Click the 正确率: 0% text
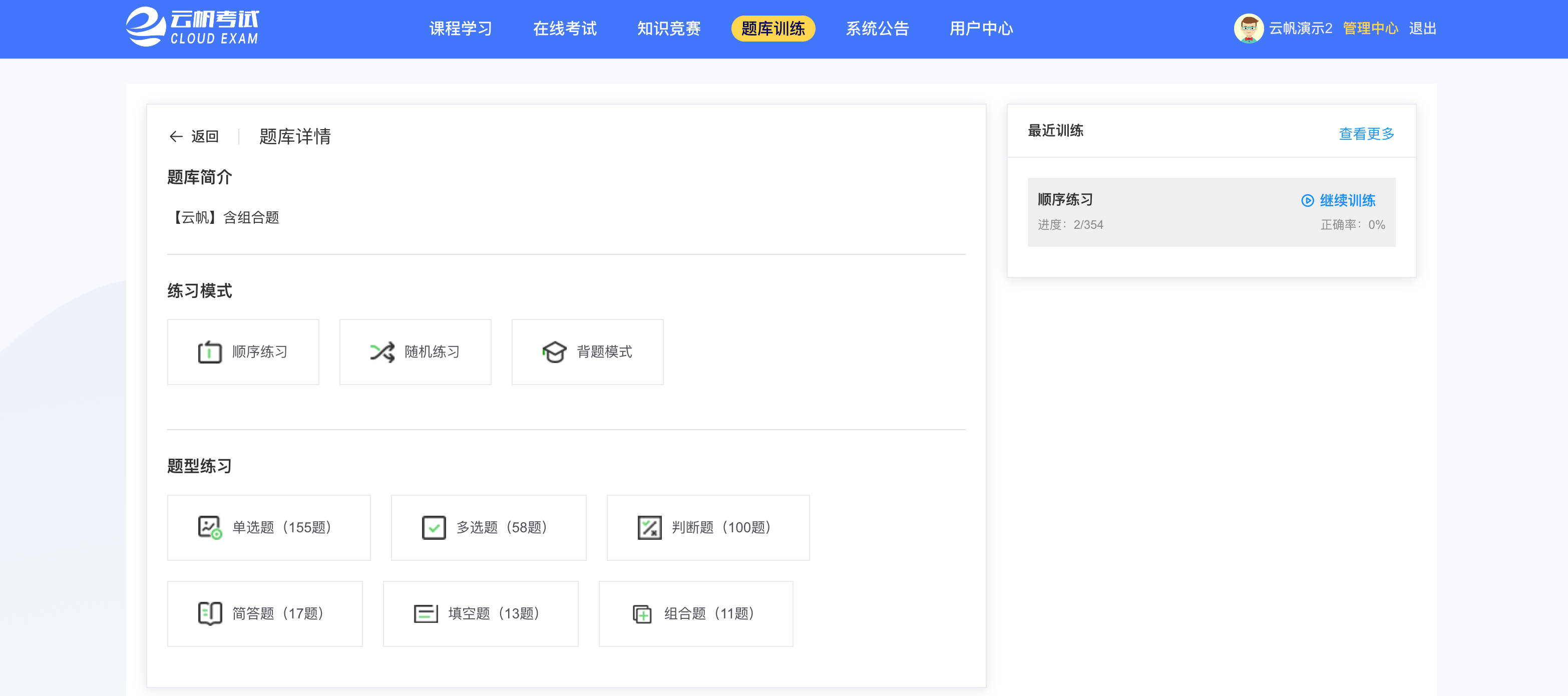The image size is (1568, 696). [1353, 225]
